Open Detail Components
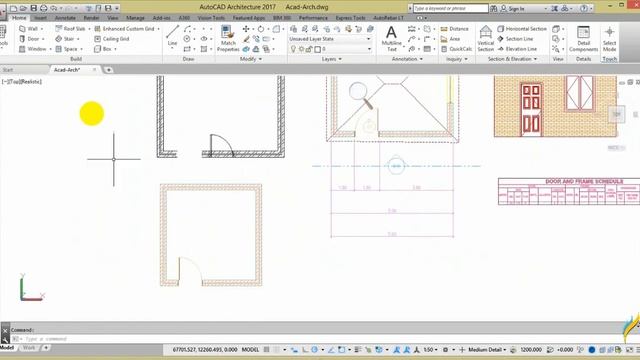This screenshot has height=360, width=640. 583,38
